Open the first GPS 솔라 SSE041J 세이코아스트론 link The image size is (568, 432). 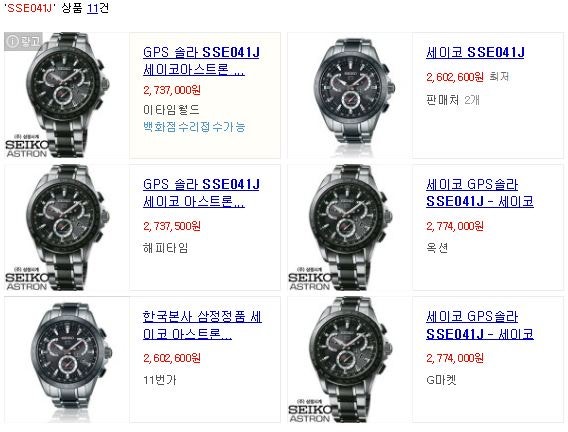tap(201, 61)
